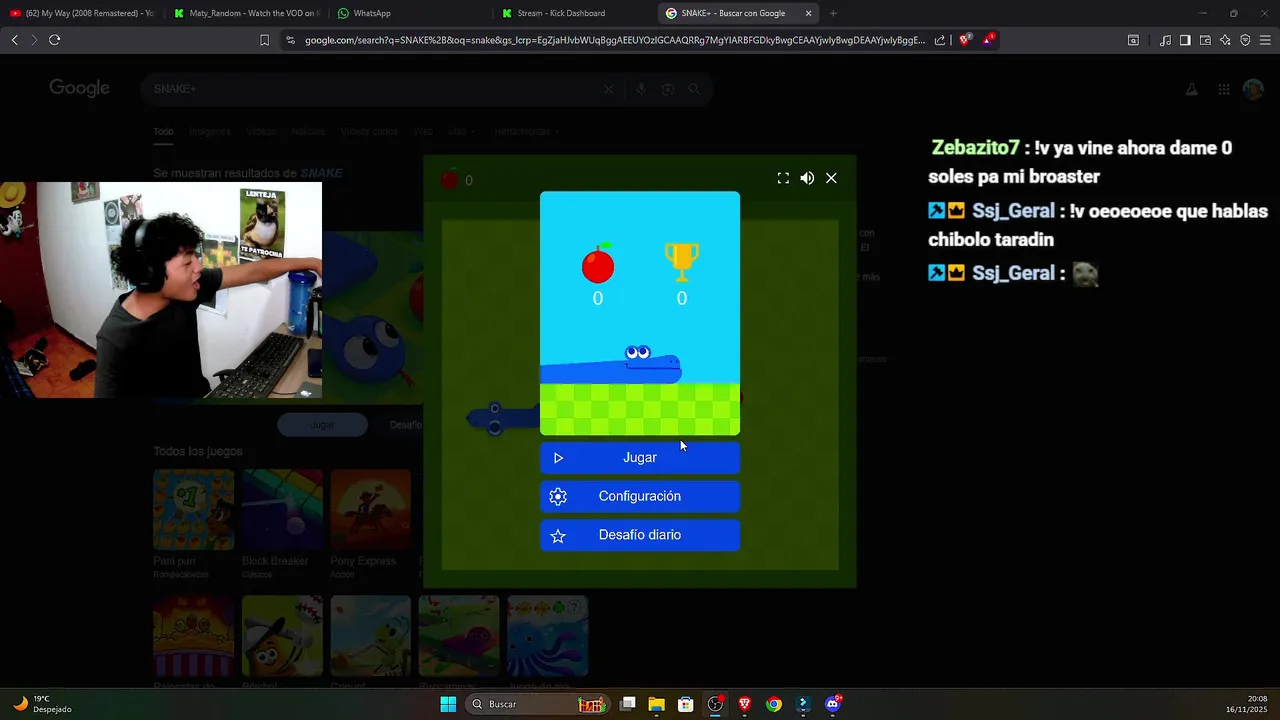The height and width of the screenshot is (720, 1280).
Task: Click the Google logo
Action: coord(80,88)
